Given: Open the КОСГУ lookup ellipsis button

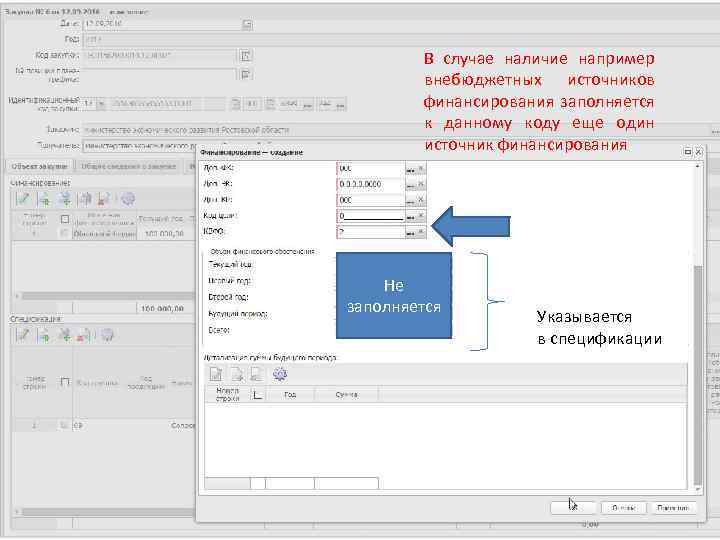Looking at the screenshot, I should pos(411,232).
